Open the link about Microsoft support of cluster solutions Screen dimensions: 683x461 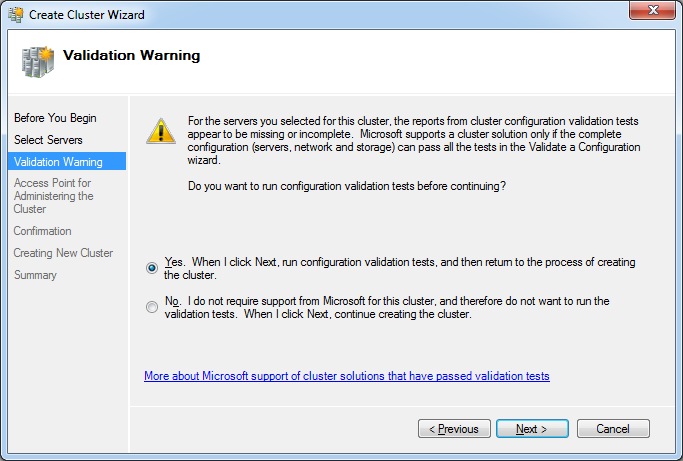(347, 376)
